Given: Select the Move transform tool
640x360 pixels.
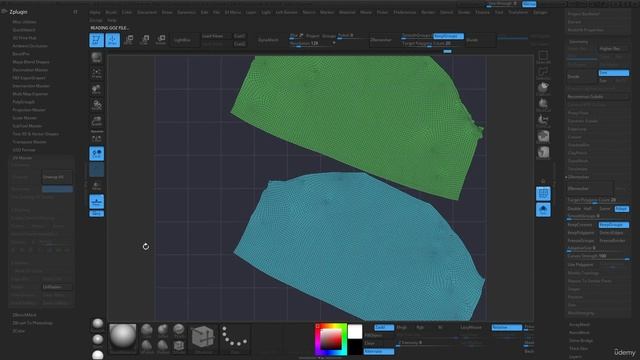Looking at the screenshot, I should tap(129, 40).
